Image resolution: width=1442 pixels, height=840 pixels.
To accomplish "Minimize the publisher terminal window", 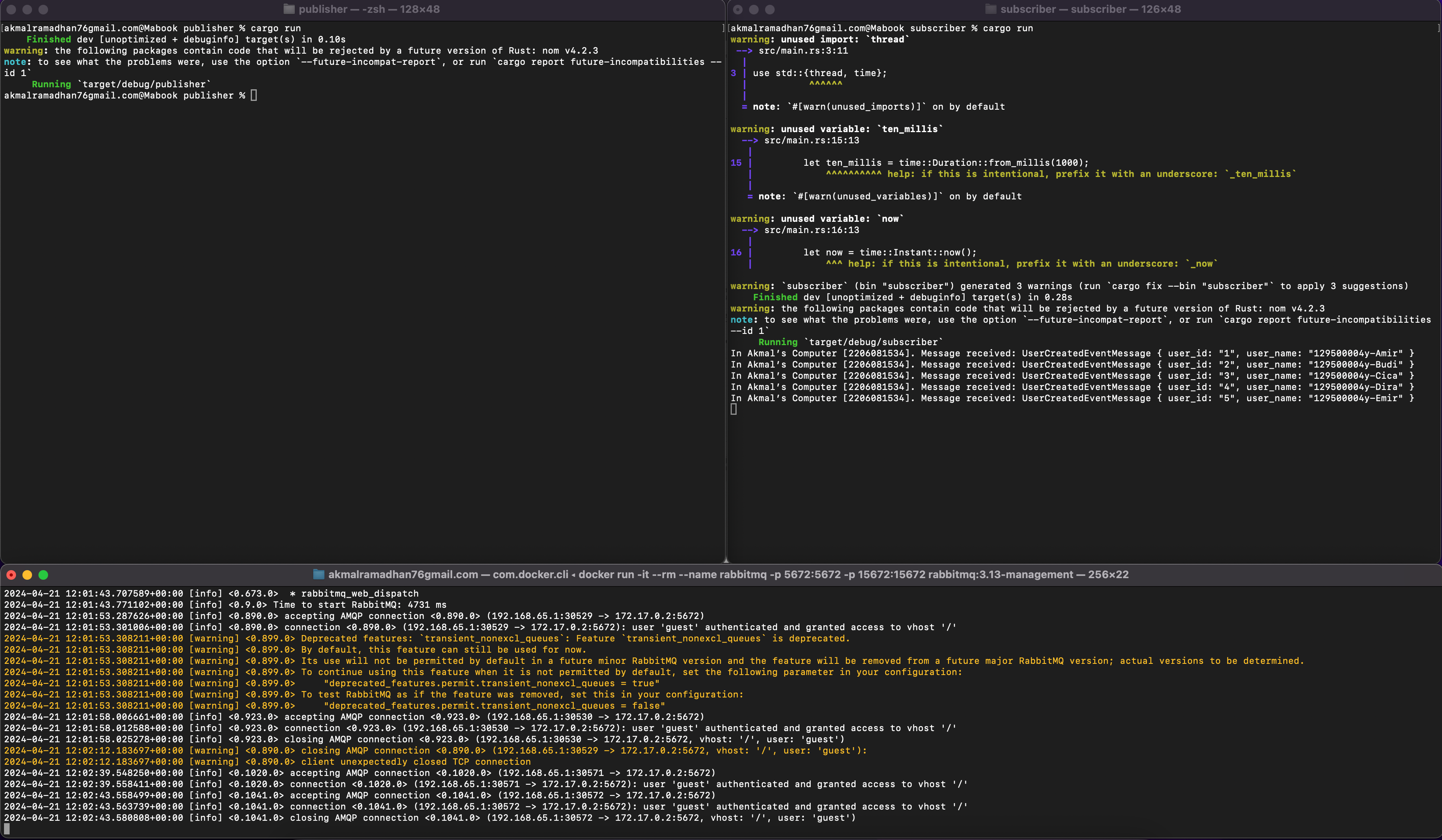I will click(27, 9).
